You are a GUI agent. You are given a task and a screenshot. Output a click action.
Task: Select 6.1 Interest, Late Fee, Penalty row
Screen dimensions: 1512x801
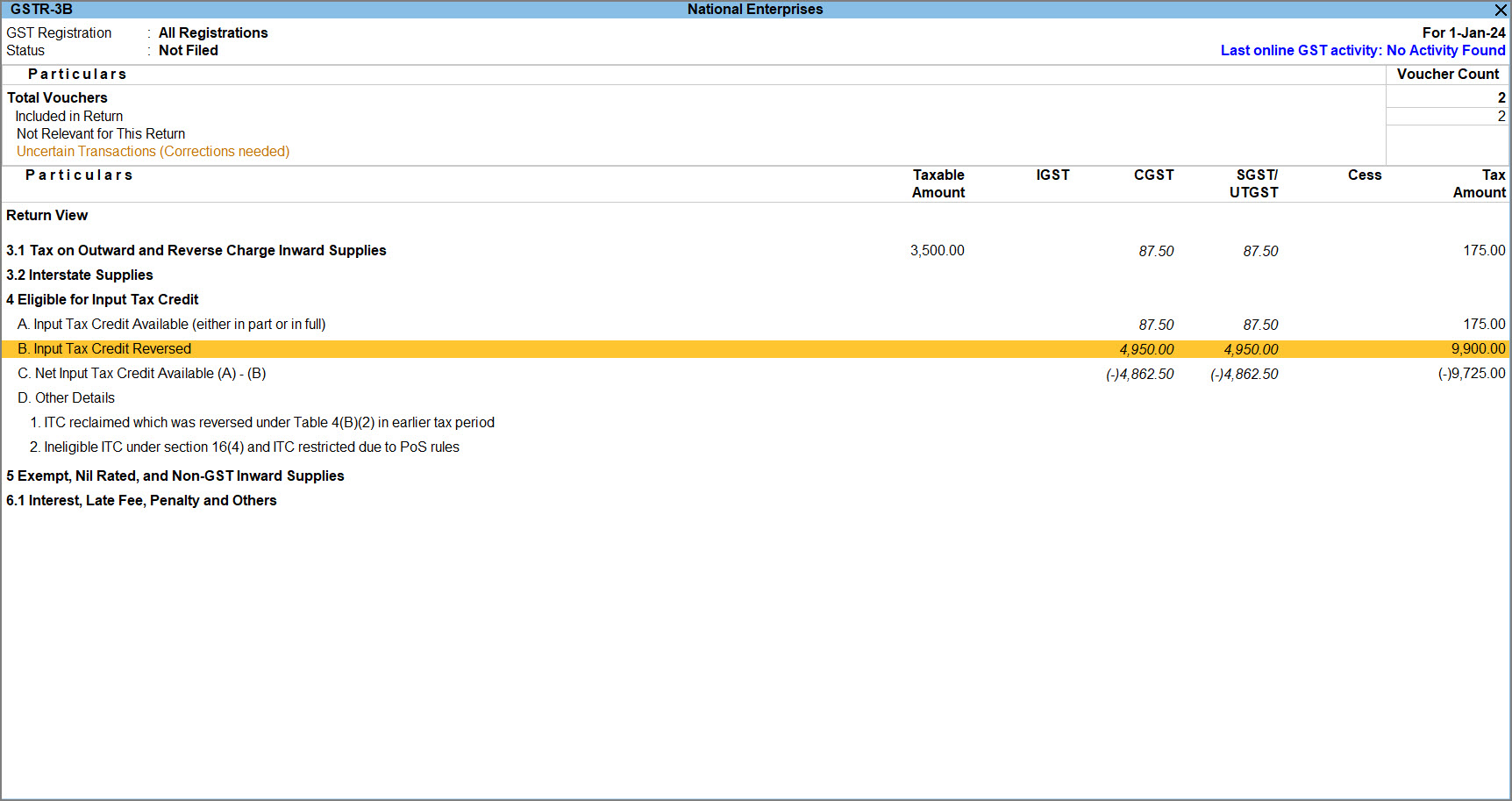point(141,500)
